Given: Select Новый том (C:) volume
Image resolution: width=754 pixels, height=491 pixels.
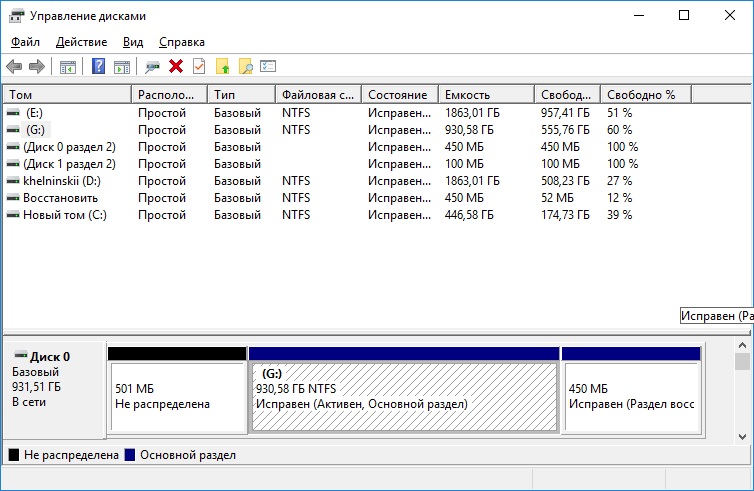Looking at the screenshot, I should pyautogui.click(x=65, y=215).
